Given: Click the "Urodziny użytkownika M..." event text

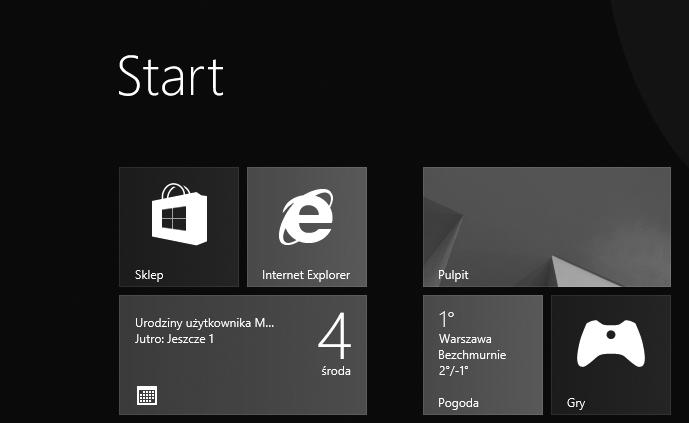Looking at the screenshot, I should click(x=204, y=323).
